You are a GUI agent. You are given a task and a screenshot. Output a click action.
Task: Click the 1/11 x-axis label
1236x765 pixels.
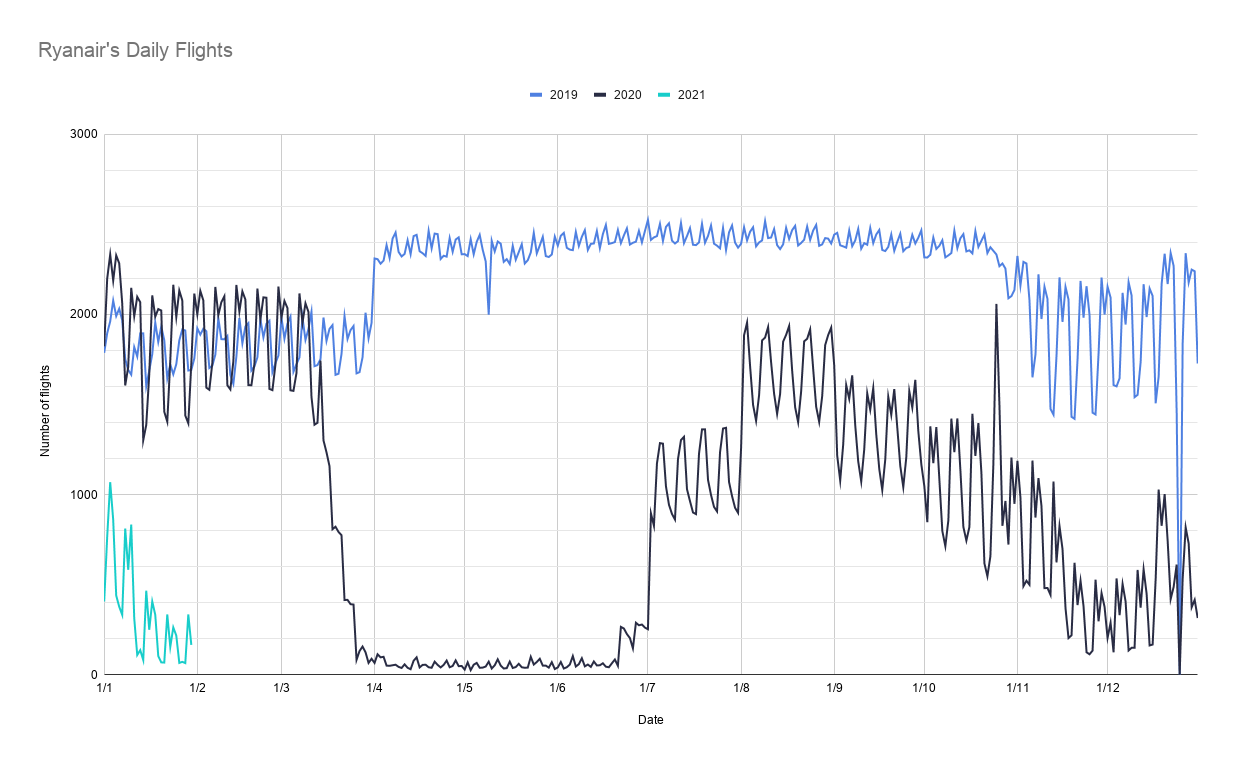[x=1016, y=689]
